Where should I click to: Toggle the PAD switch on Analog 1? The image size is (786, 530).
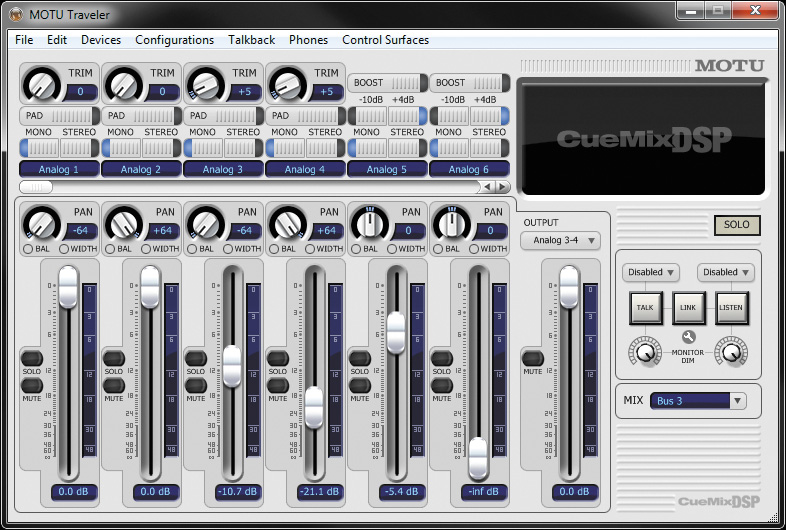[x=60, y=116]
